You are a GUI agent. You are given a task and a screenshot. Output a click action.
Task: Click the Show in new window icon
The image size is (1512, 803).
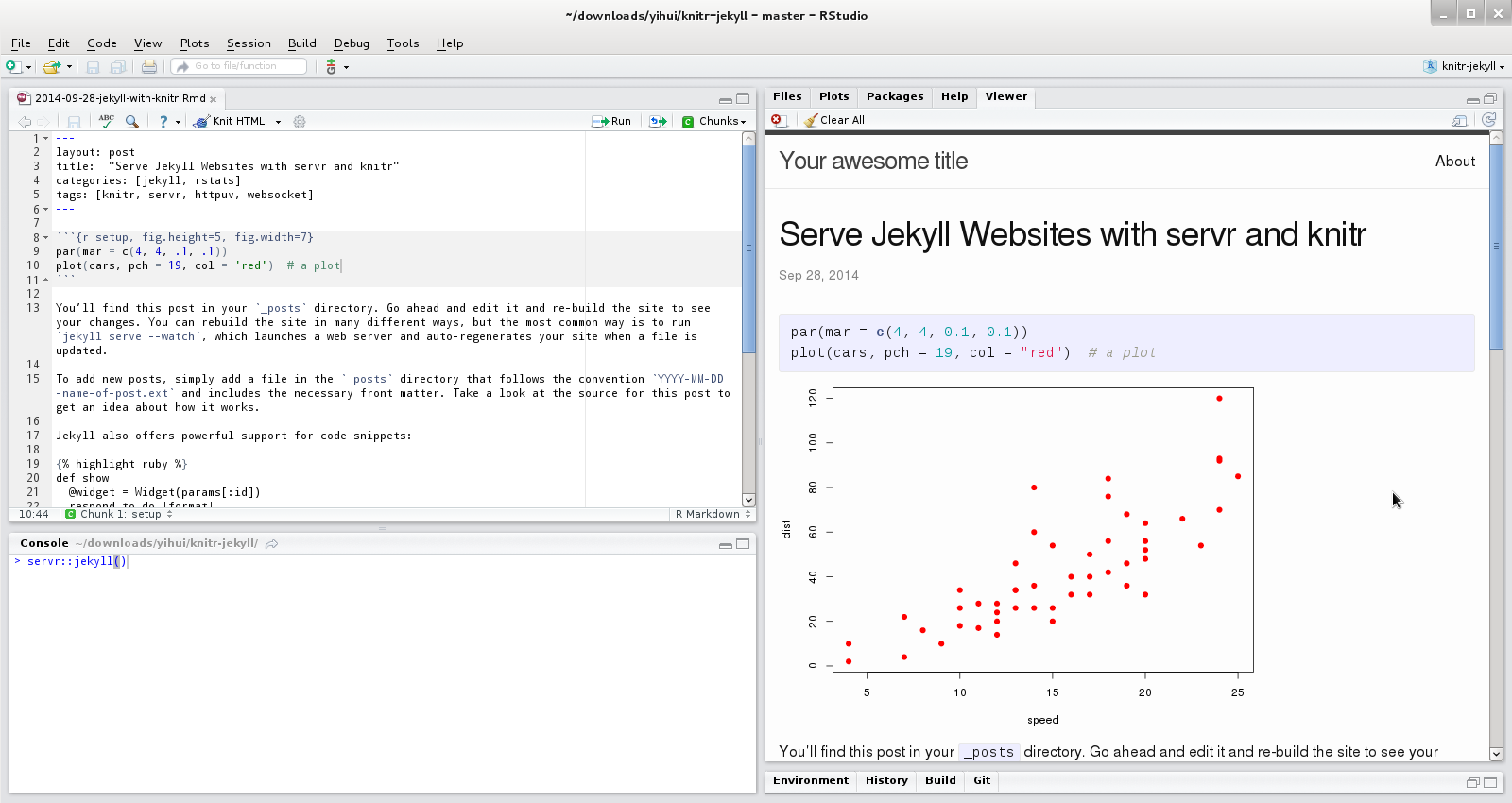tap(1460, 120)
